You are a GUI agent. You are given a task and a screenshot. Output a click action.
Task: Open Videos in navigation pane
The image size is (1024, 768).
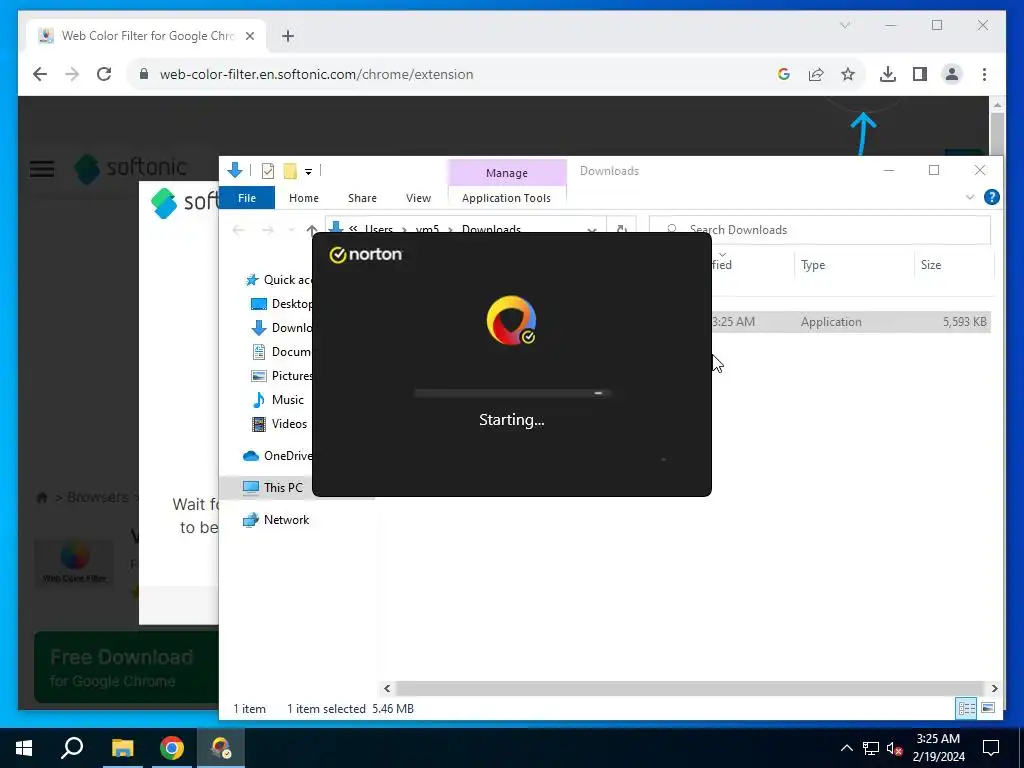[280, 424]
